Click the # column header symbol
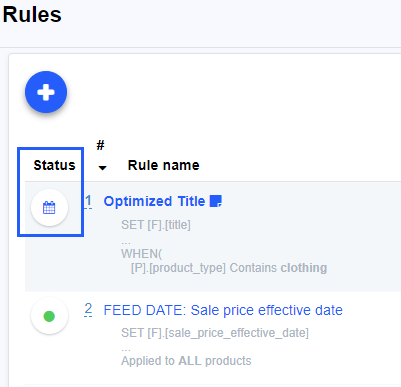The image size is (401, 387). pyautogui.click(x=100, y=145)
